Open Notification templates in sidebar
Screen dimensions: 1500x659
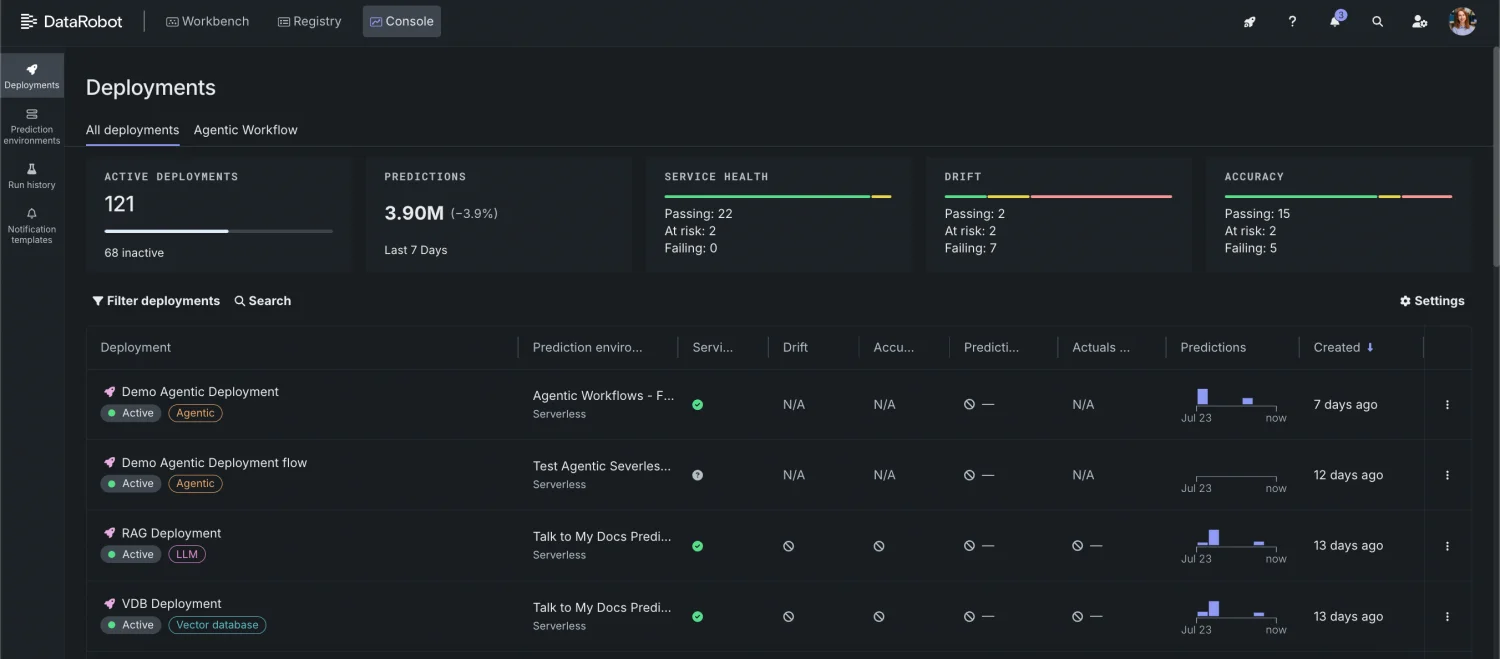pos(32,226)
